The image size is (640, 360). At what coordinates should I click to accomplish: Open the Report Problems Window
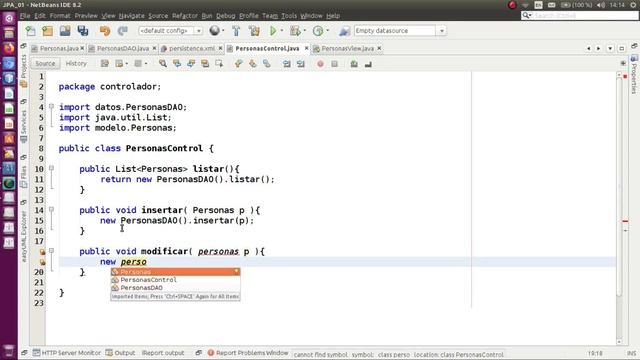(248, 353)
